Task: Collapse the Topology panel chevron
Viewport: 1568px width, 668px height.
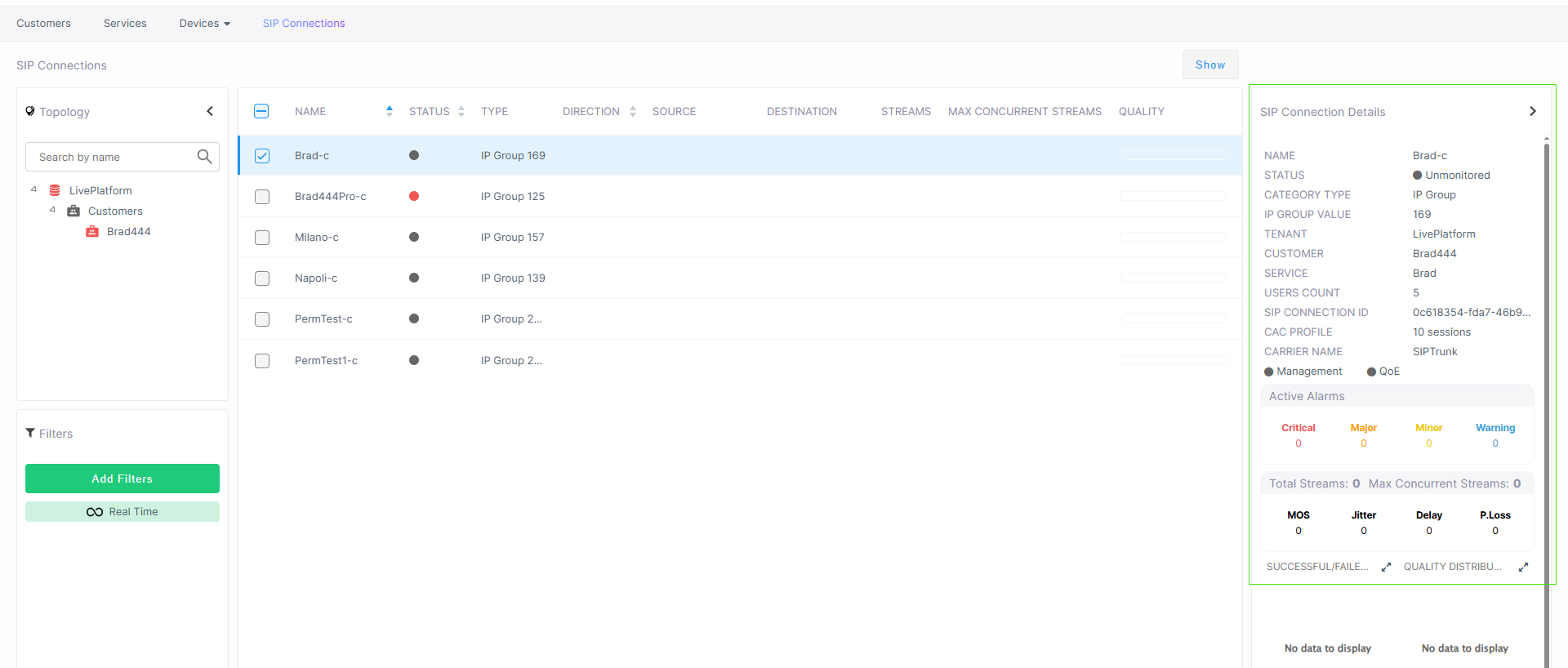Action: pyautogui.click(x=210, y=111)
